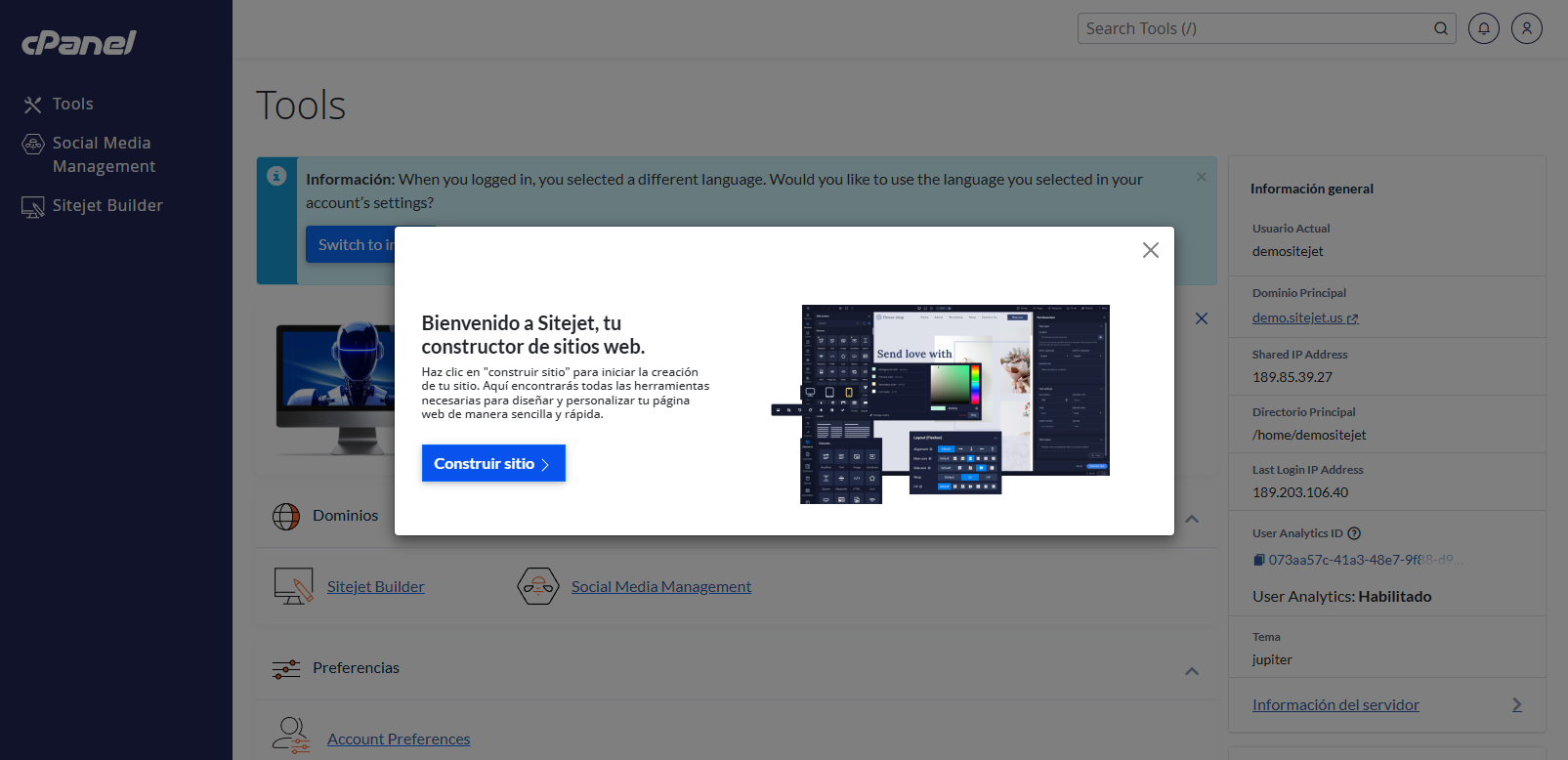Click the User Analytics ID help icon
This screenshot has height=760, width=1568.
tap(1354, 533)
